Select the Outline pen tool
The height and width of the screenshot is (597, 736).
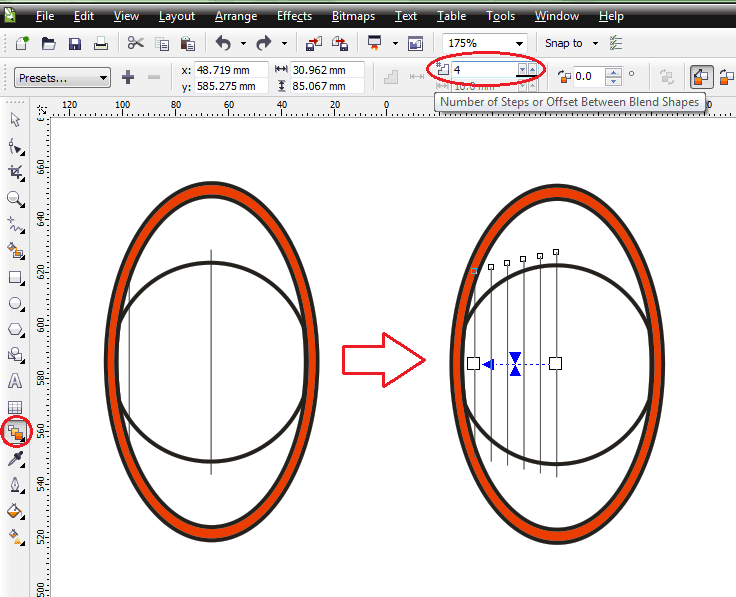[x=16, y=485]
